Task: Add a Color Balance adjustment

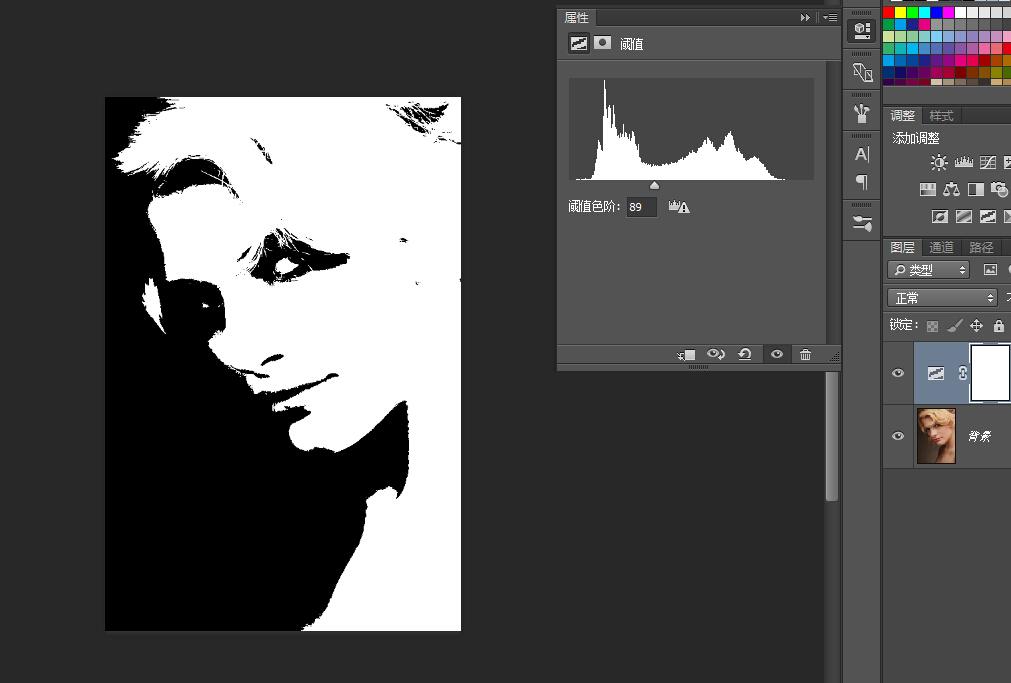Action: pyautogui.click(x=951, y=190)
